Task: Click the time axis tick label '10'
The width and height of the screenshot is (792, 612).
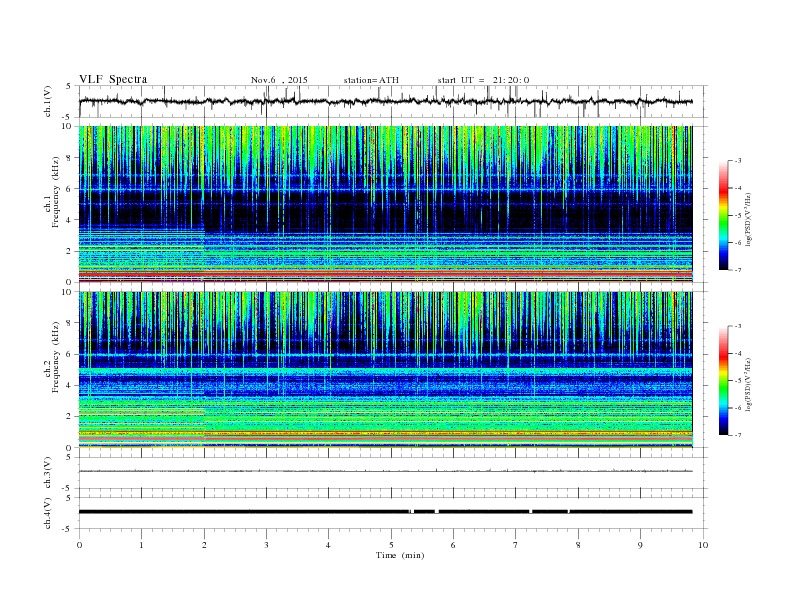Action: point(703,545)
